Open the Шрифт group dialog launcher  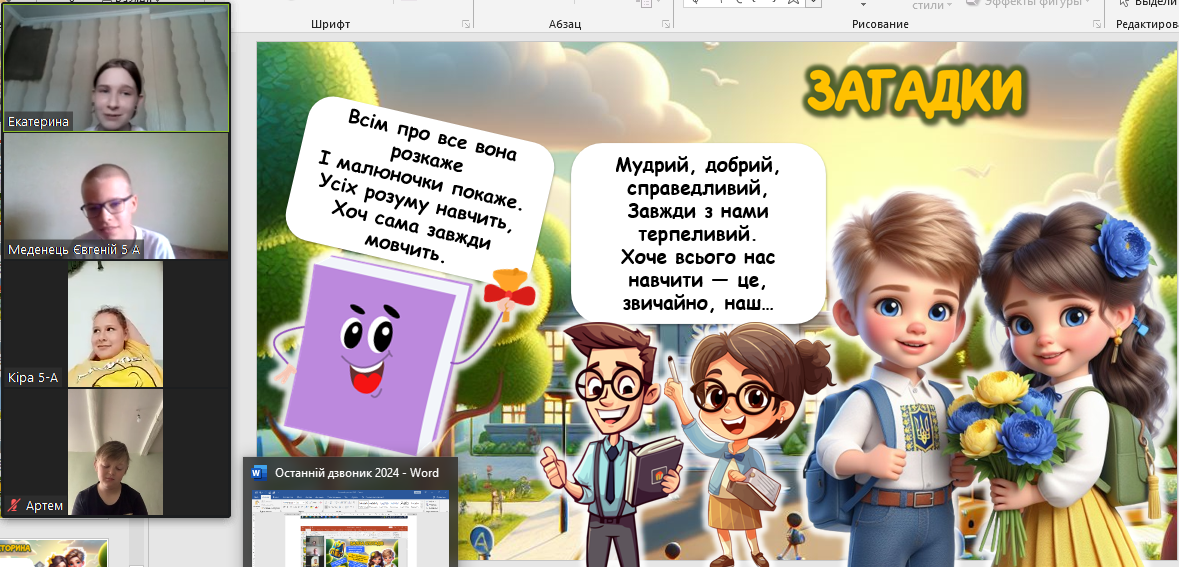465,24
